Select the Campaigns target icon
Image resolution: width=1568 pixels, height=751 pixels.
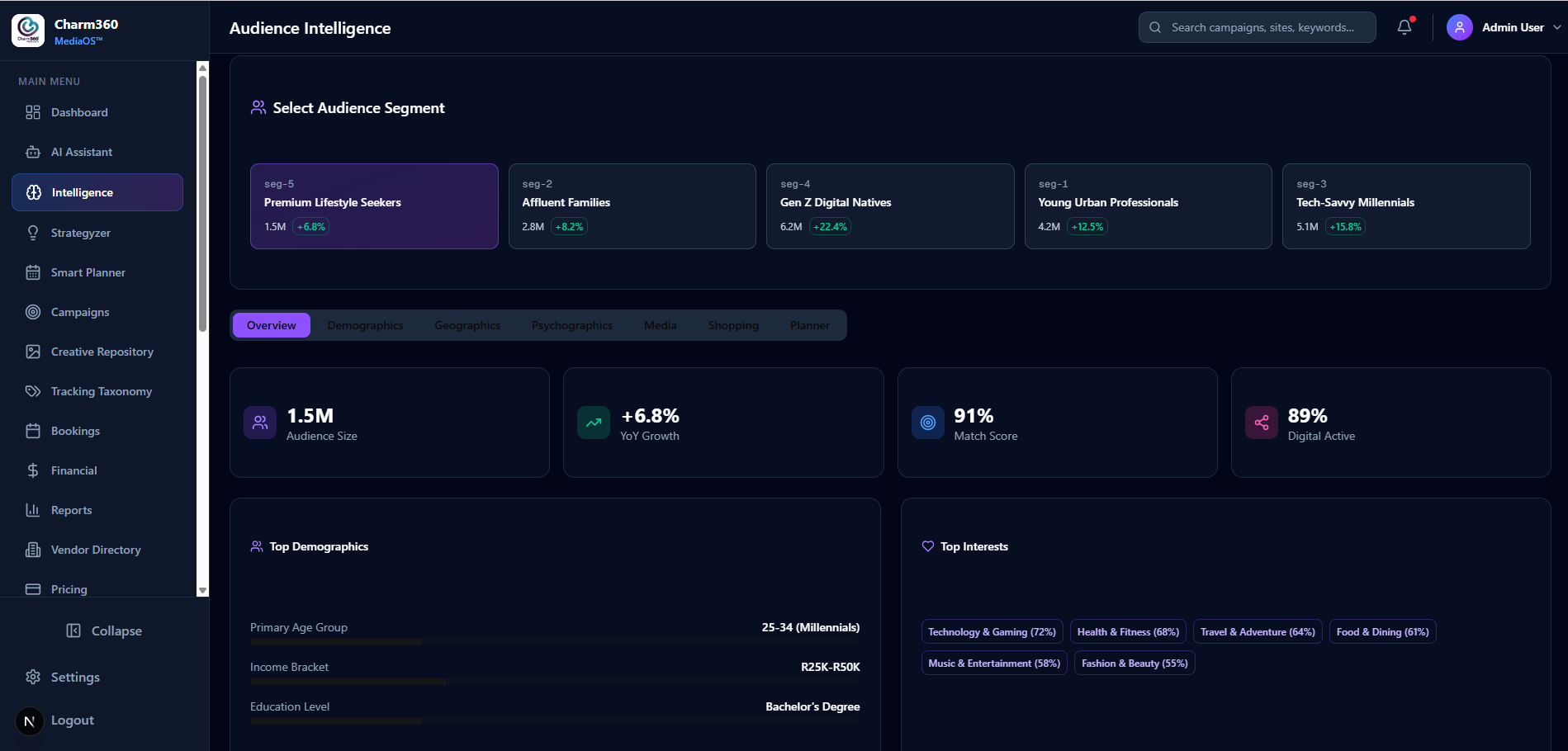pos(33,312)
